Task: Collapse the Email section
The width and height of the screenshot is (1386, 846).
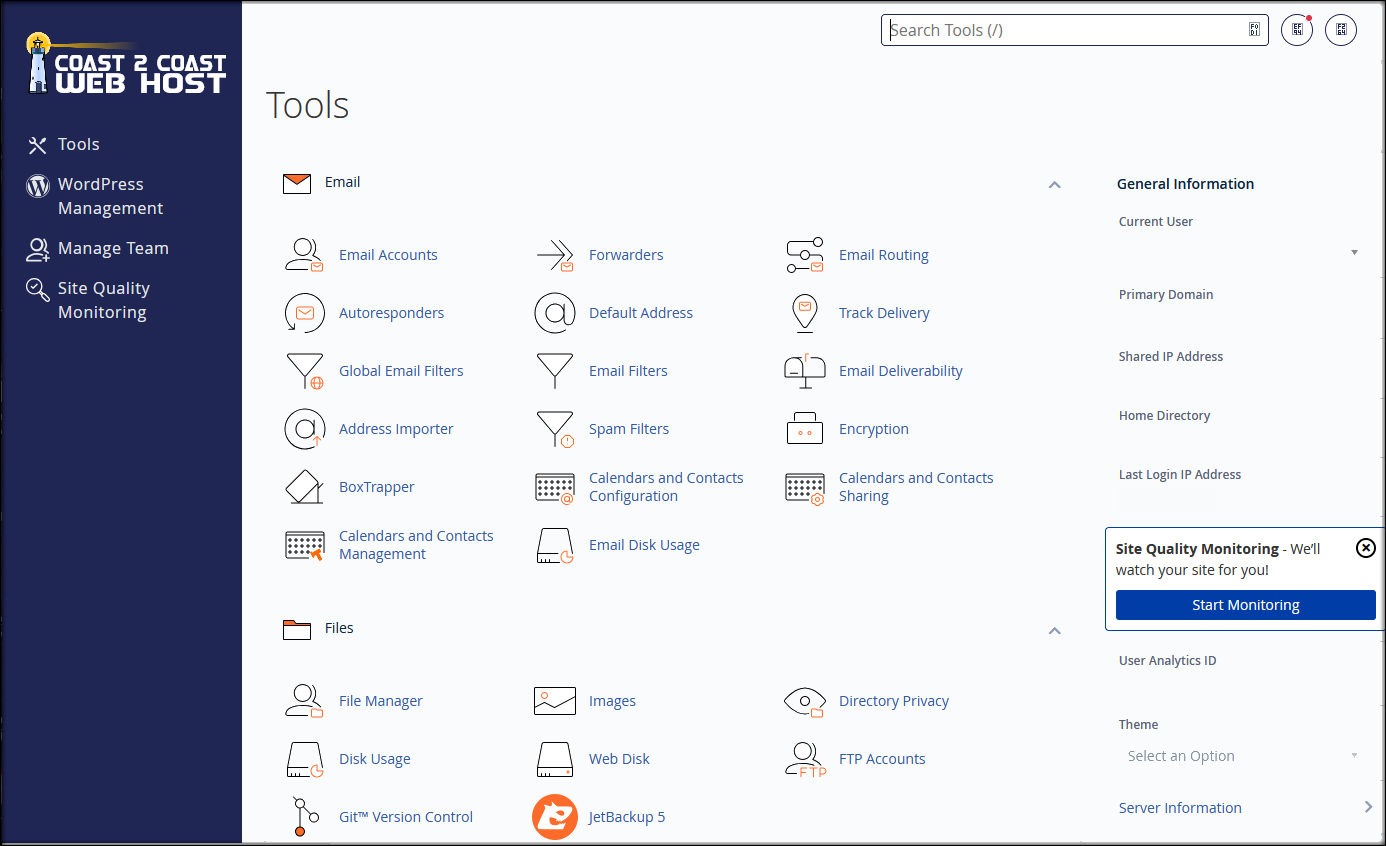Action: click(1054, 185)
